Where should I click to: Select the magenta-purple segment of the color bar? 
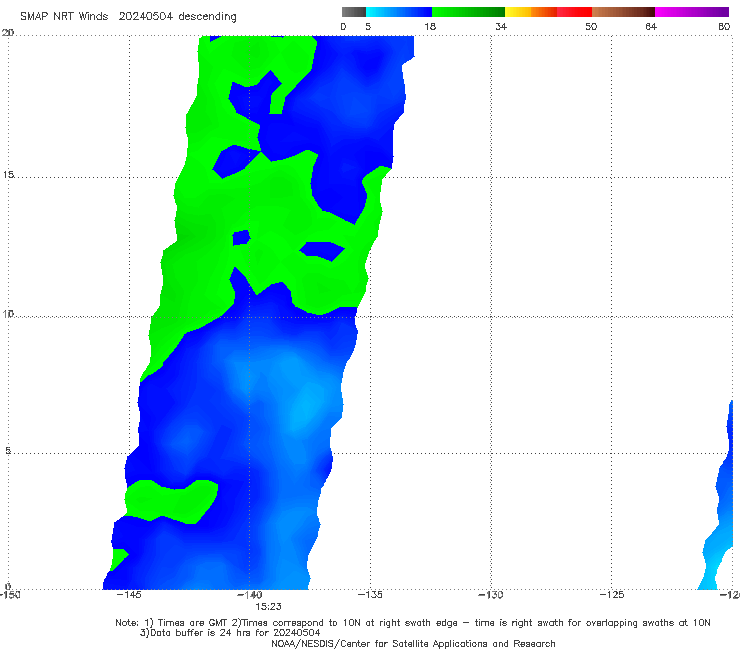692,12
